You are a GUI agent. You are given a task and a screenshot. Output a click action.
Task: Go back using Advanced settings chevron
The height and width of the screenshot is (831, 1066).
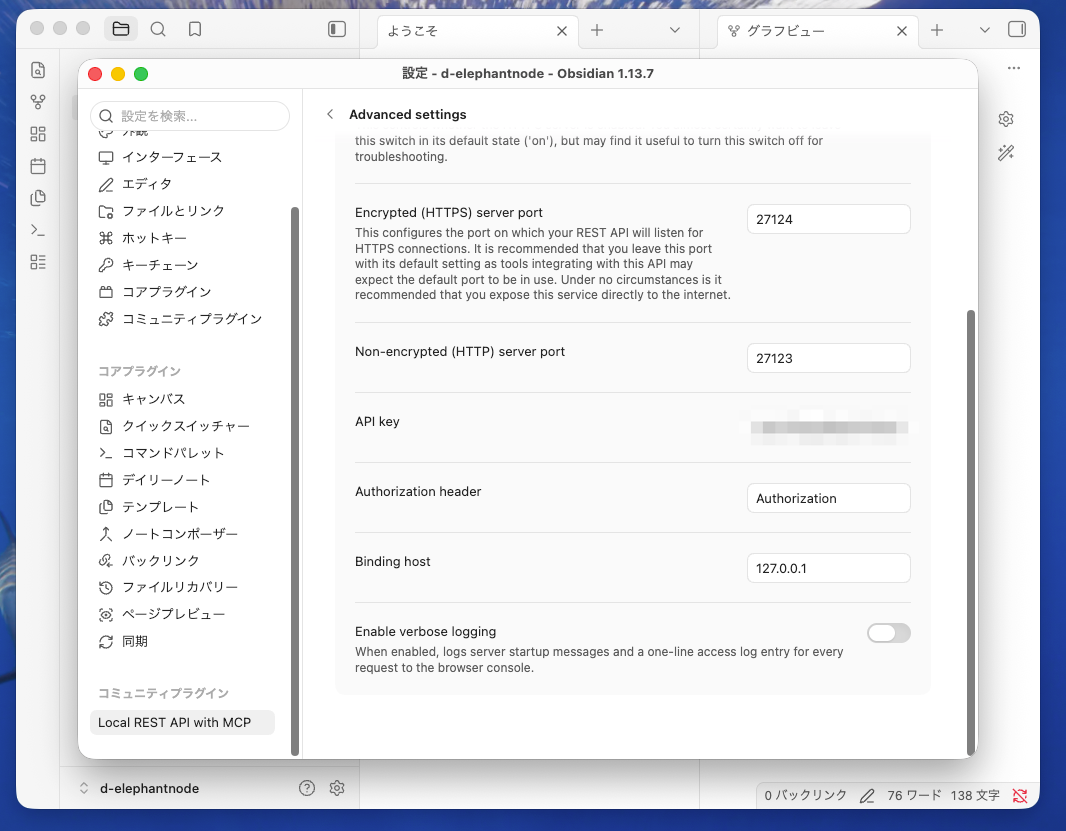click(330, 114)
